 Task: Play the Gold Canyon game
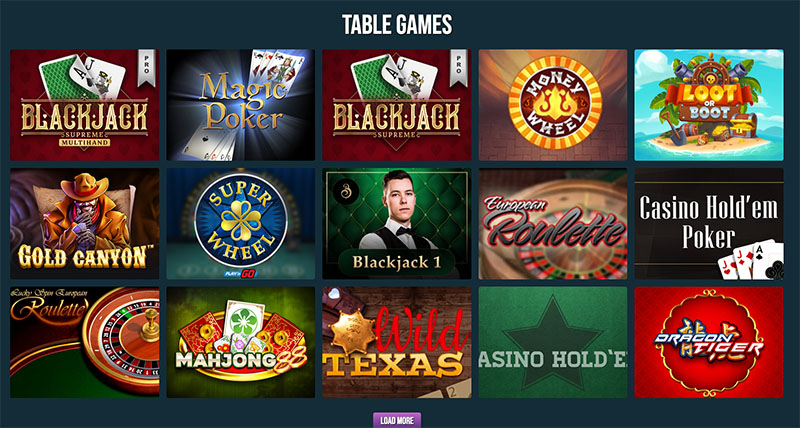(x=85, y=223)
